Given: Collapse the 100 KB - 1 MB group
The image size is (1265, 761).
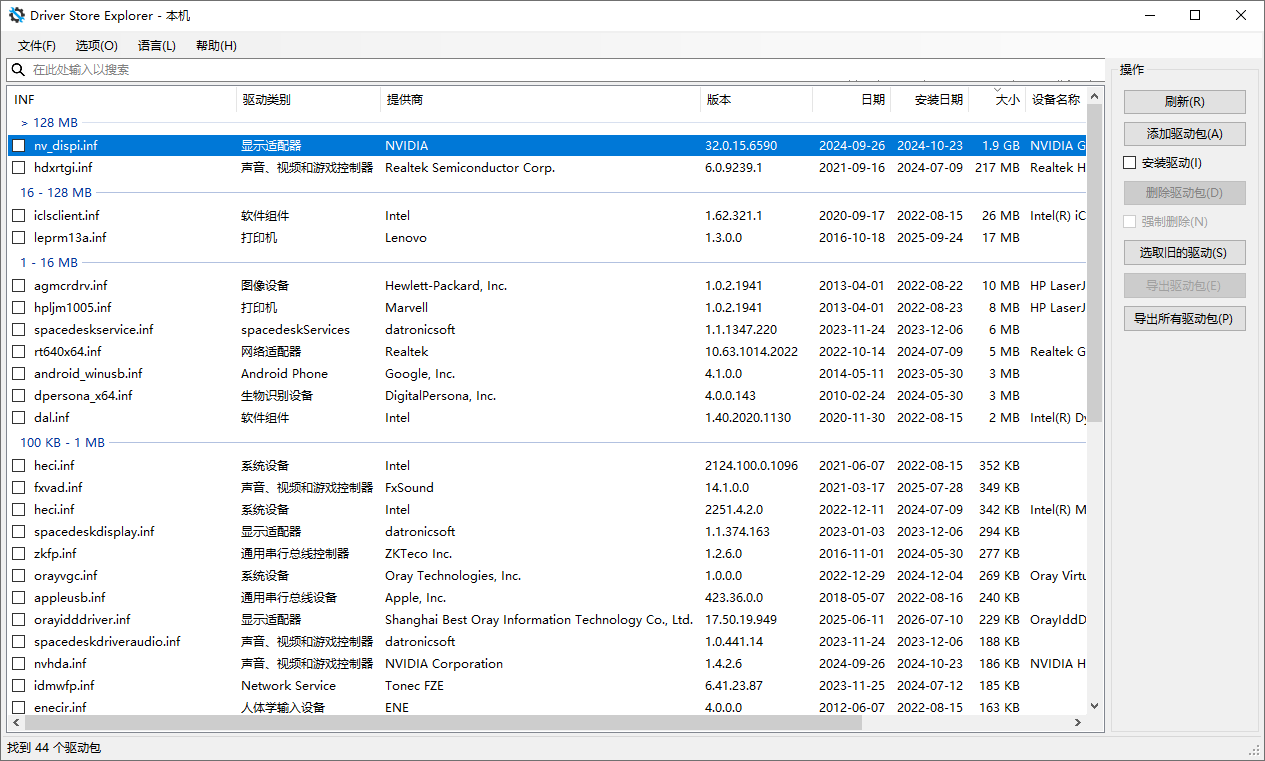Looking at the screenshot, I should tap(62, 442).
